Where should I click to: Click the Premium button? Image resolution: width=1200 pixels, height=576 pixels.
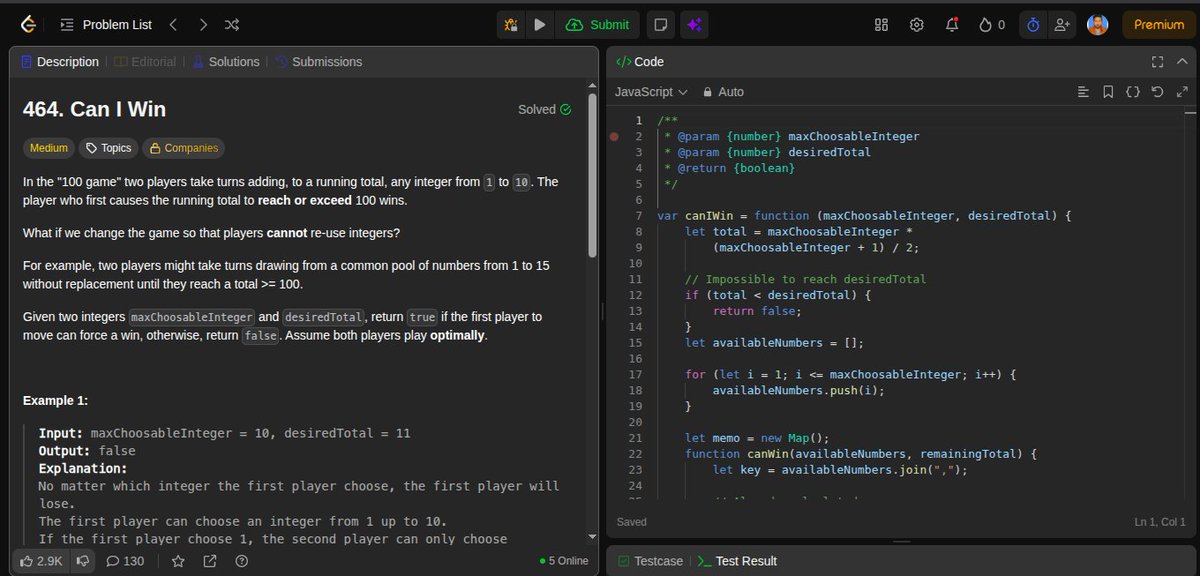point(1159,24)
